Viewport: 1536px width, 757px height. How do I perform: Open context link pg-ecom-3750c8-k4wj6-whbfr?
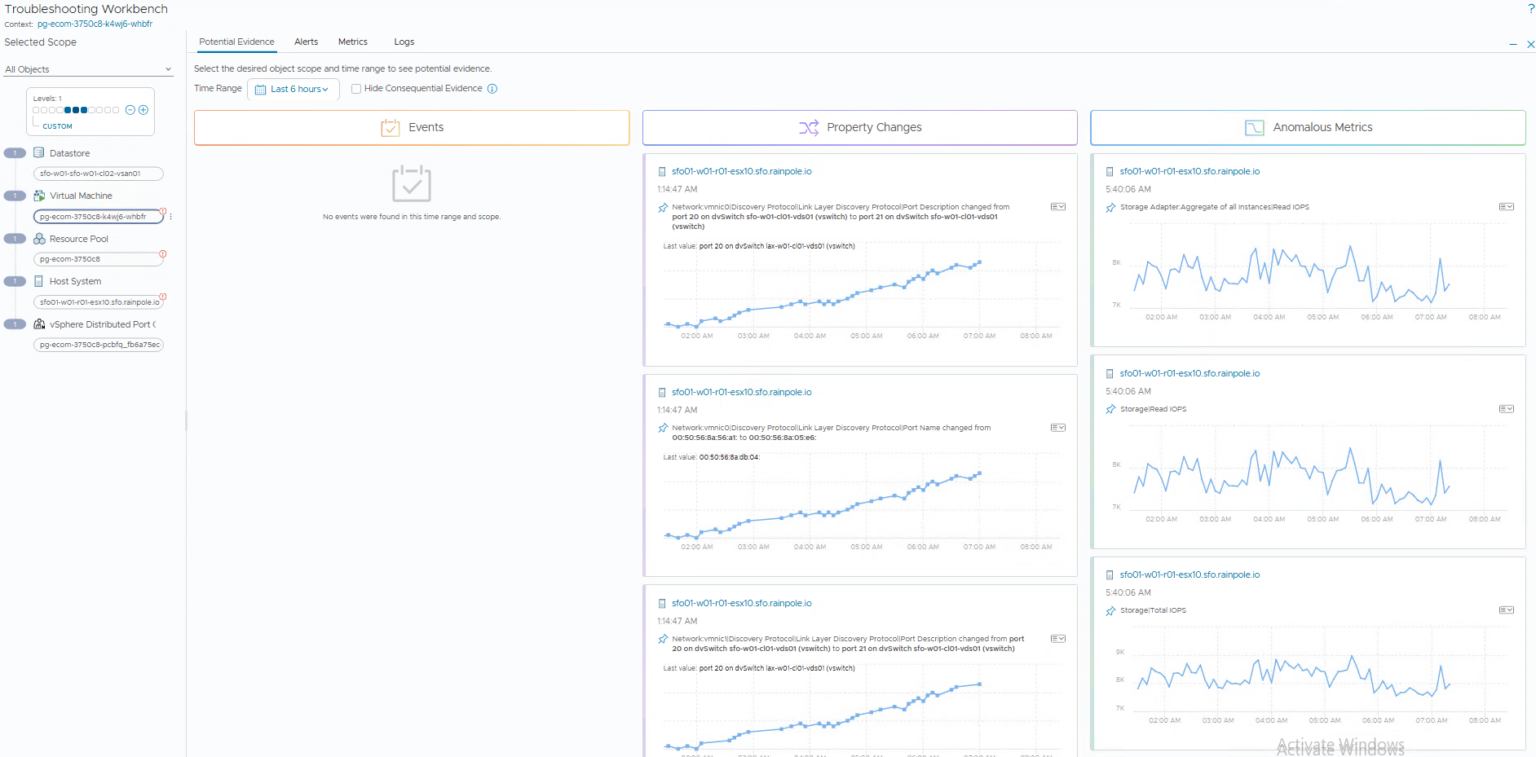96,23
